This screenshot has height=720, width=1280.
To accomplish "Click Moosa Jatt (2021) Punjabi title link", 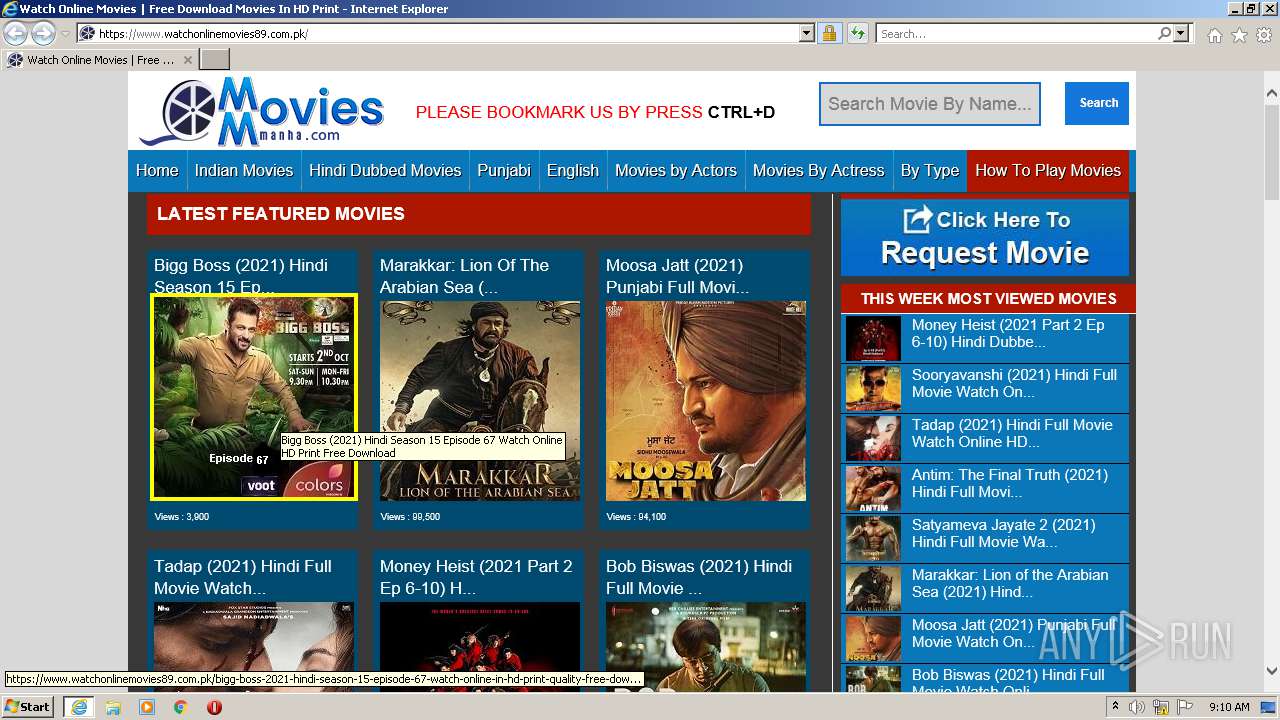I will pyautogui.click(x=677, y=276).
